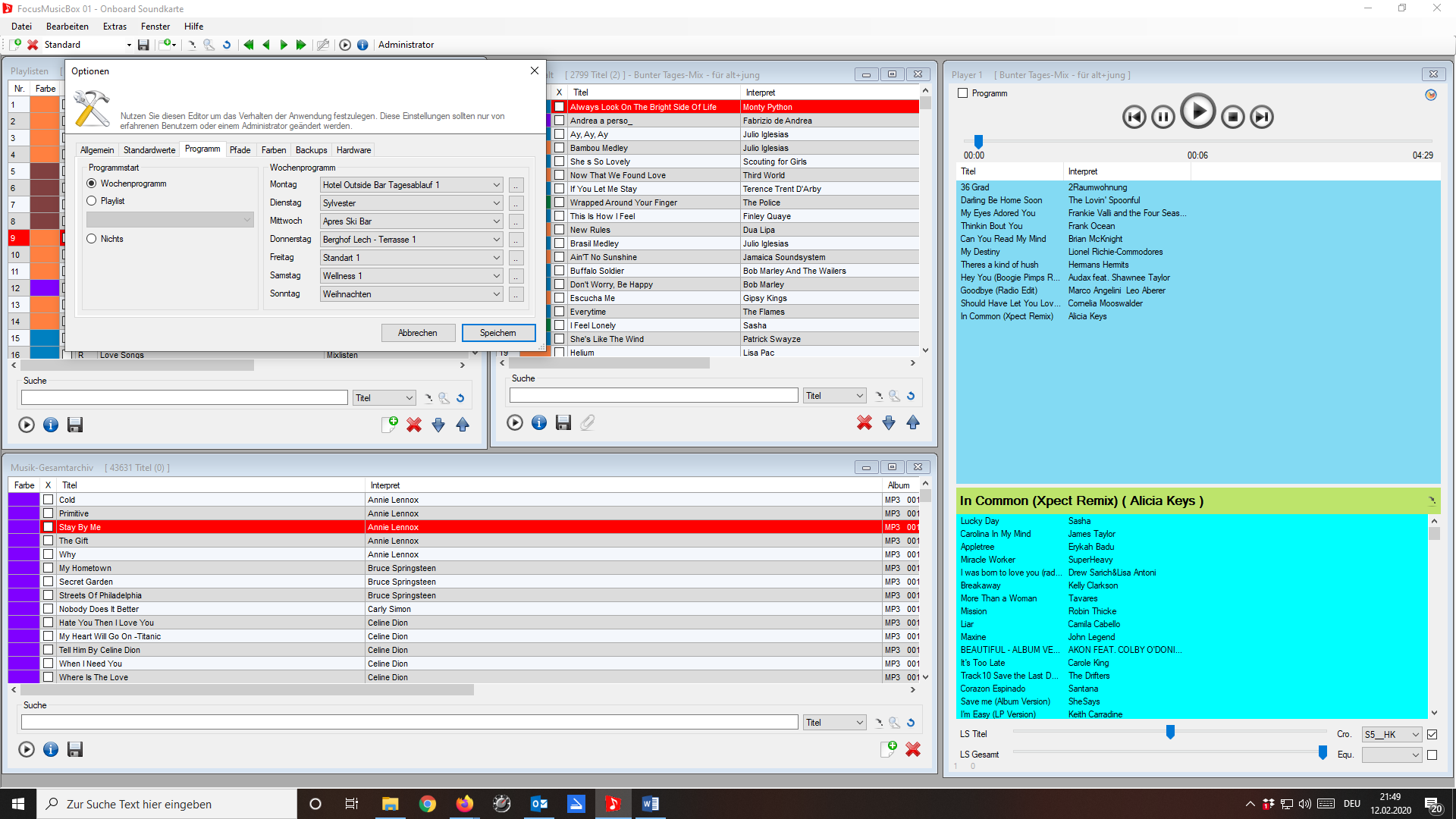The image size is (1456, 819).
Task: Select the Playlist radio button under Programmstart
Action: click(x=92, y=201)
